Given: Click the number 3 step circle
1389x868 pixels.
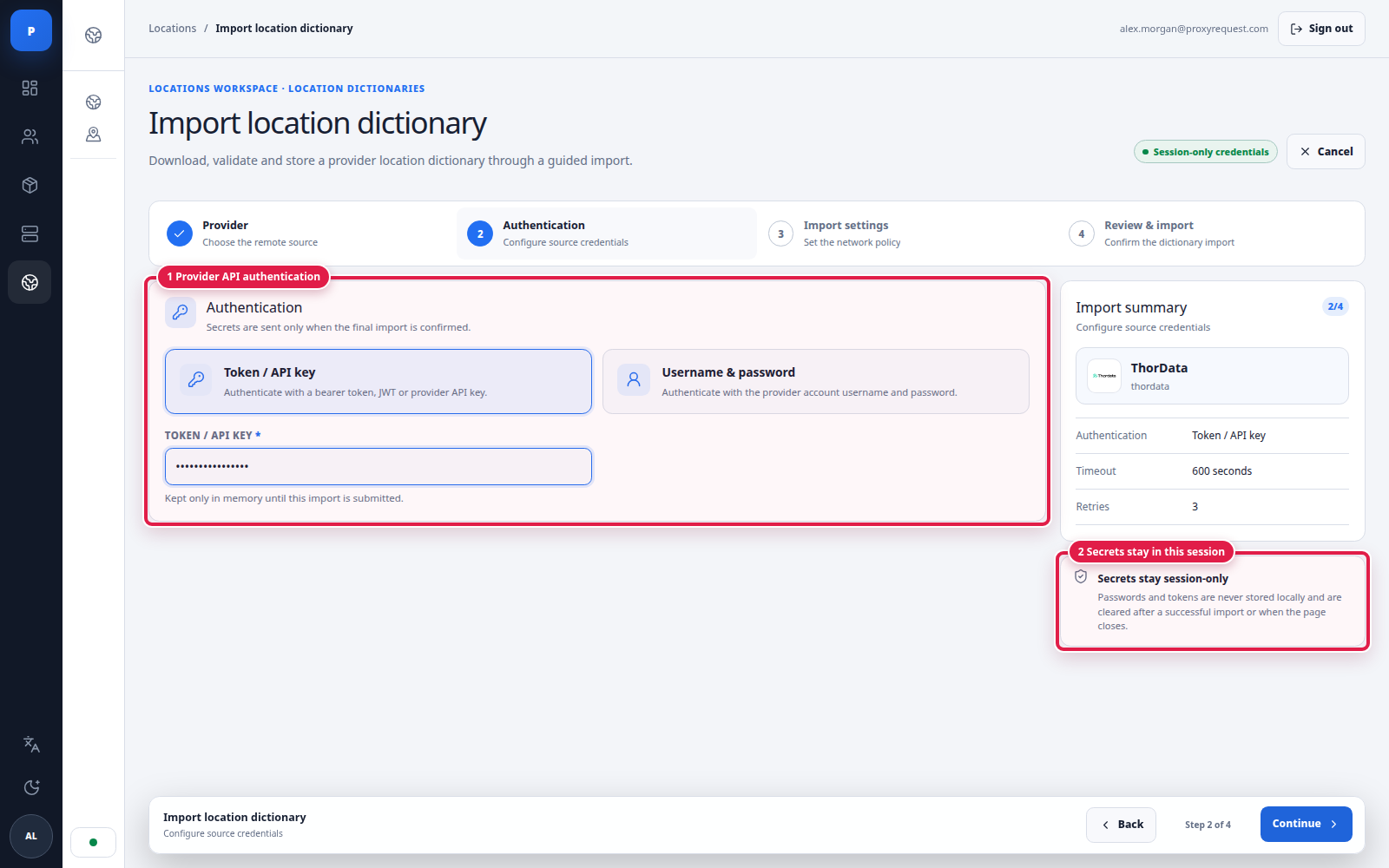Looking at the screenshot, I should click(781, 233).
